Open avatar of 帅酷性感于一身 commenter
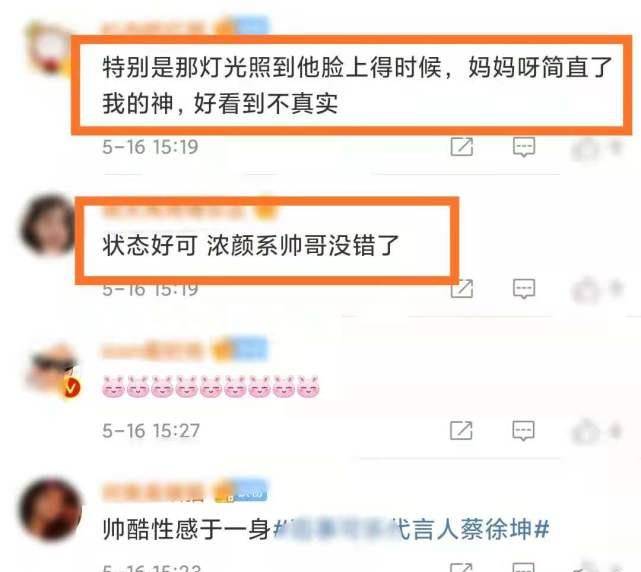This screenshot has height=572, width=641. [x=51, y=509]
